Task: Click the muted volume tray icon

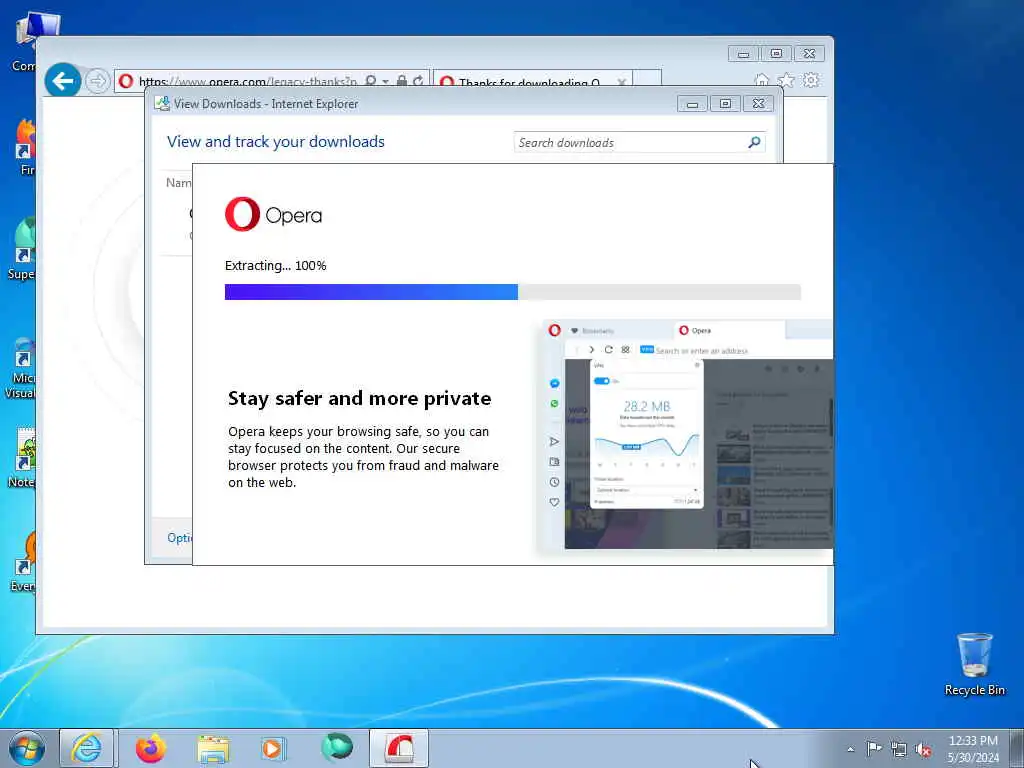Action: 923,749
